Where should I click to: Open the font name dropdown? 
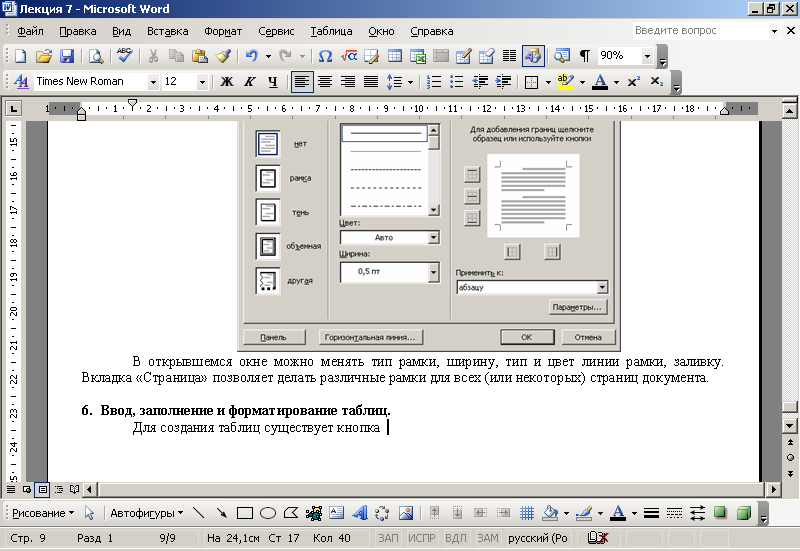coord(153,82)
